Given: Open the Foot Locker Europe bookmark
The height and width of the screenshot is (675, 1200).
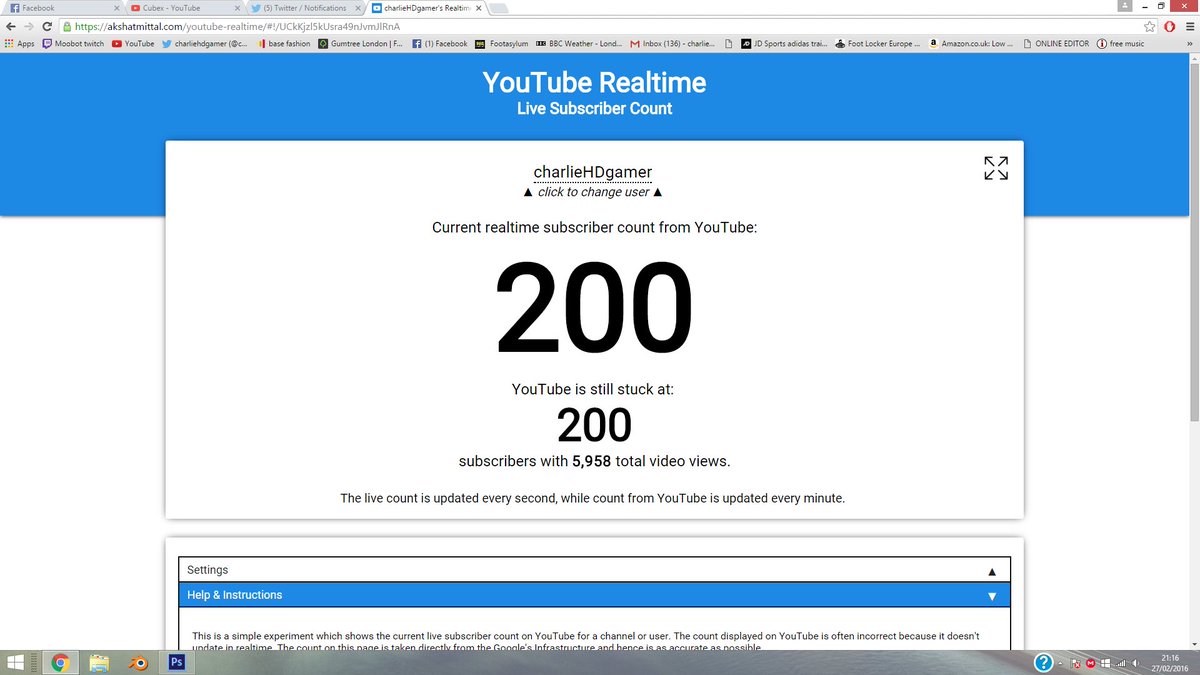Looking at the screenshot, I should [x=877, y=44].
